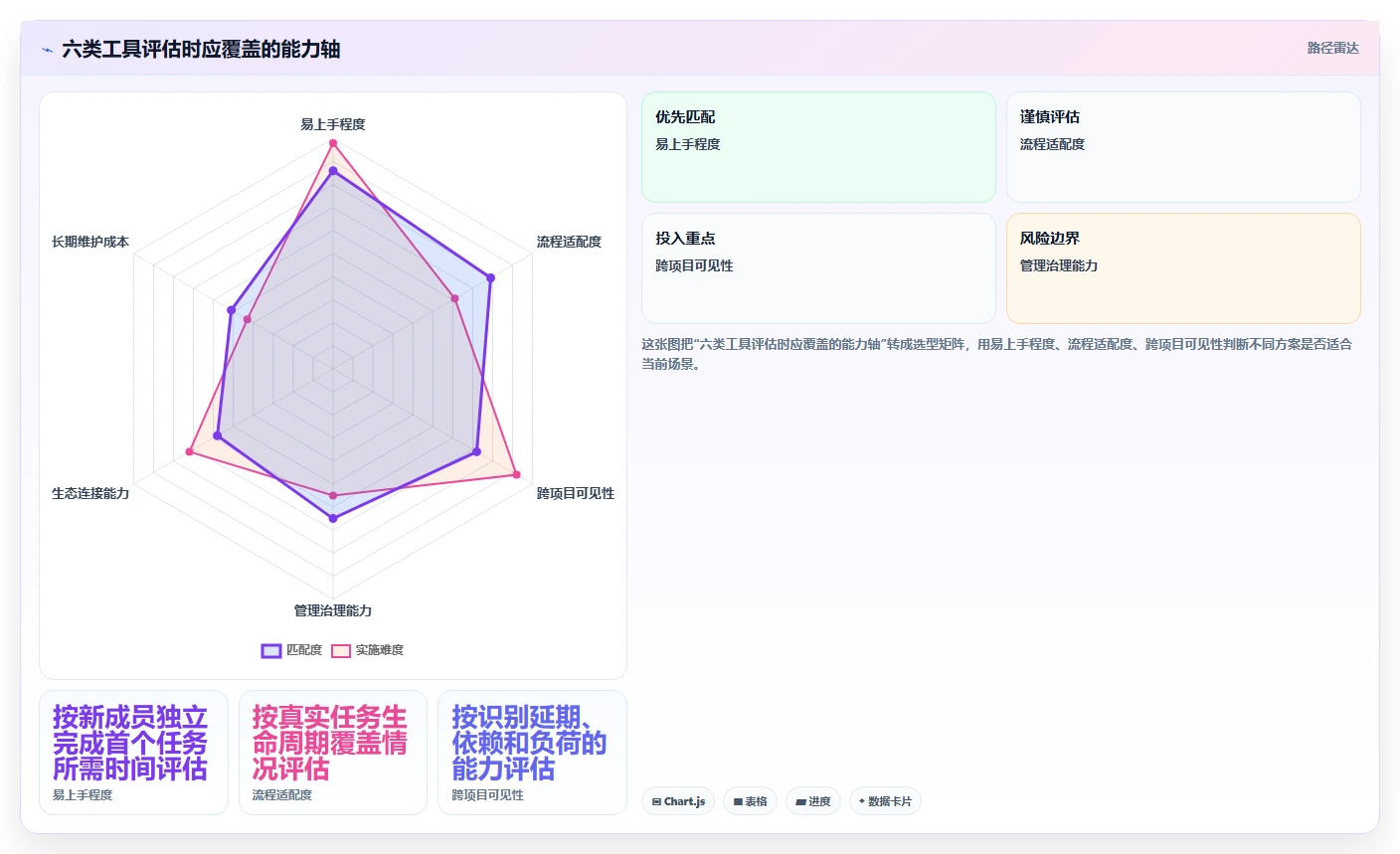1400x854 pixels.
Task: Open the 按识别延期、依赖和负荷 card
Action: coord(533,753)
